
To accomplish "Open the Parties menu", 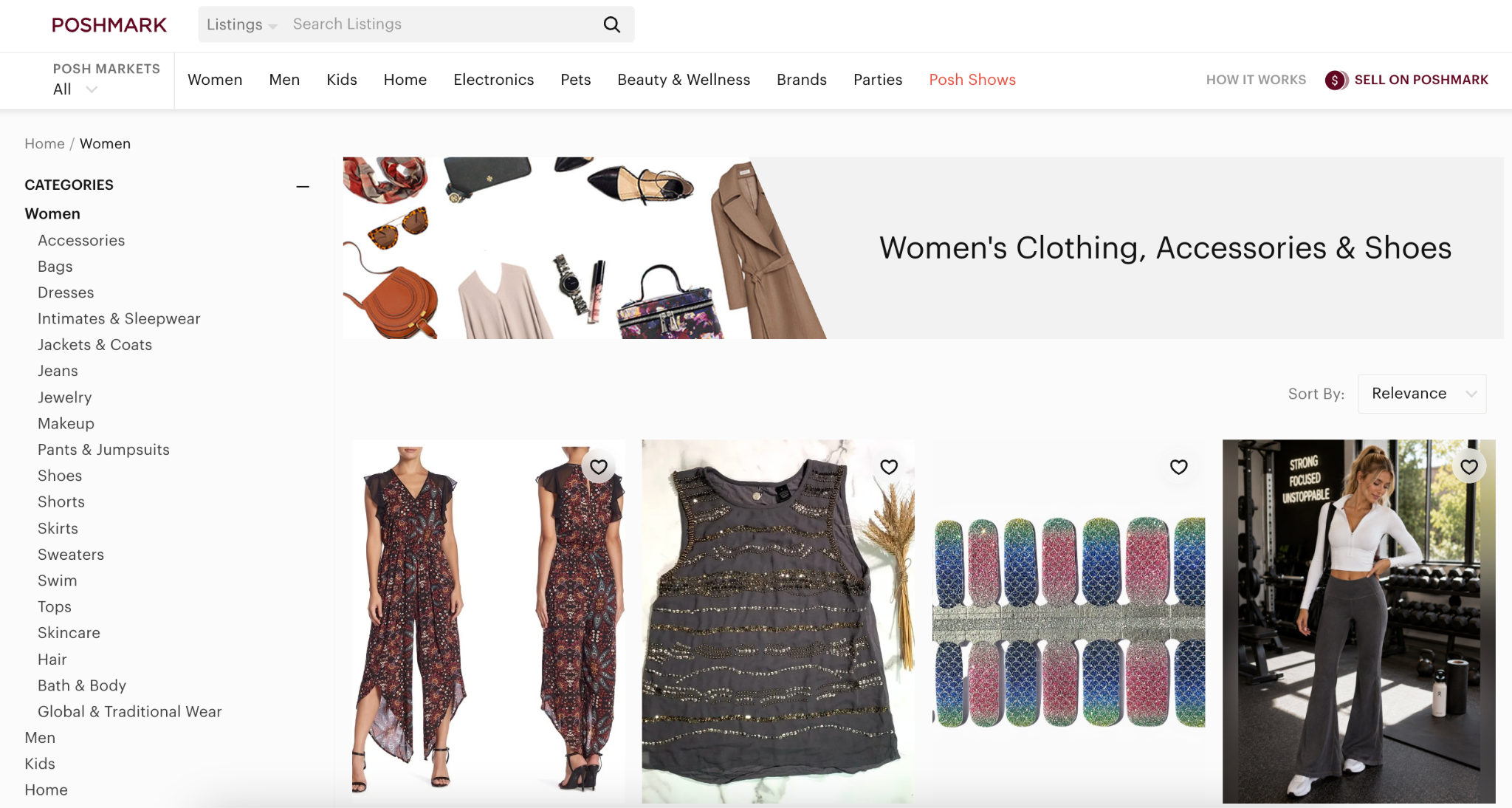I will pos(878,80).
